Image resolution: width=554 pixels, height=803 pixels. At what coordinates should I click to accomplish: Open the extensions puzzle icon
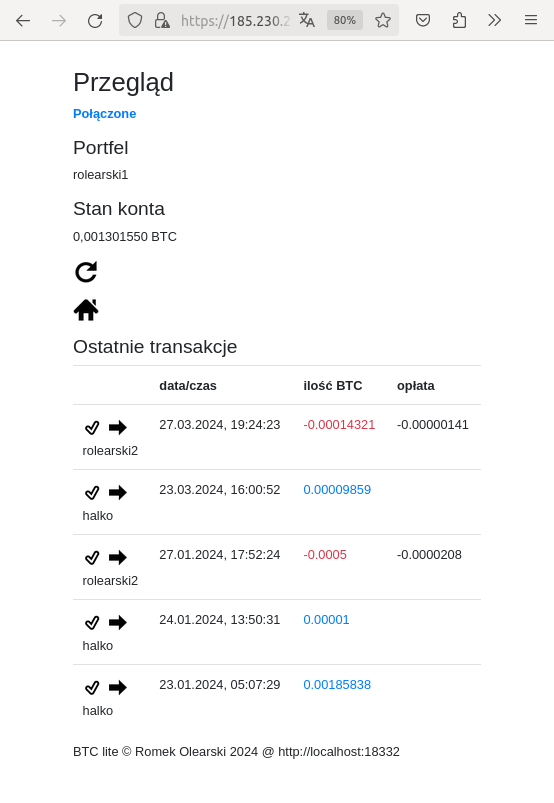tap(459, 20)
